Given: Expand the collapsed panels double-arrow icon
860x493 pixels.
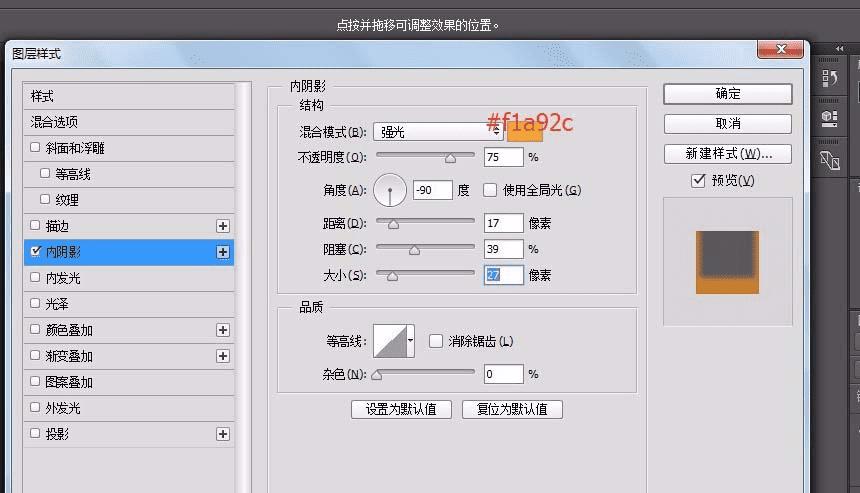Looking at the screenshot, I should tap(839, 49).
